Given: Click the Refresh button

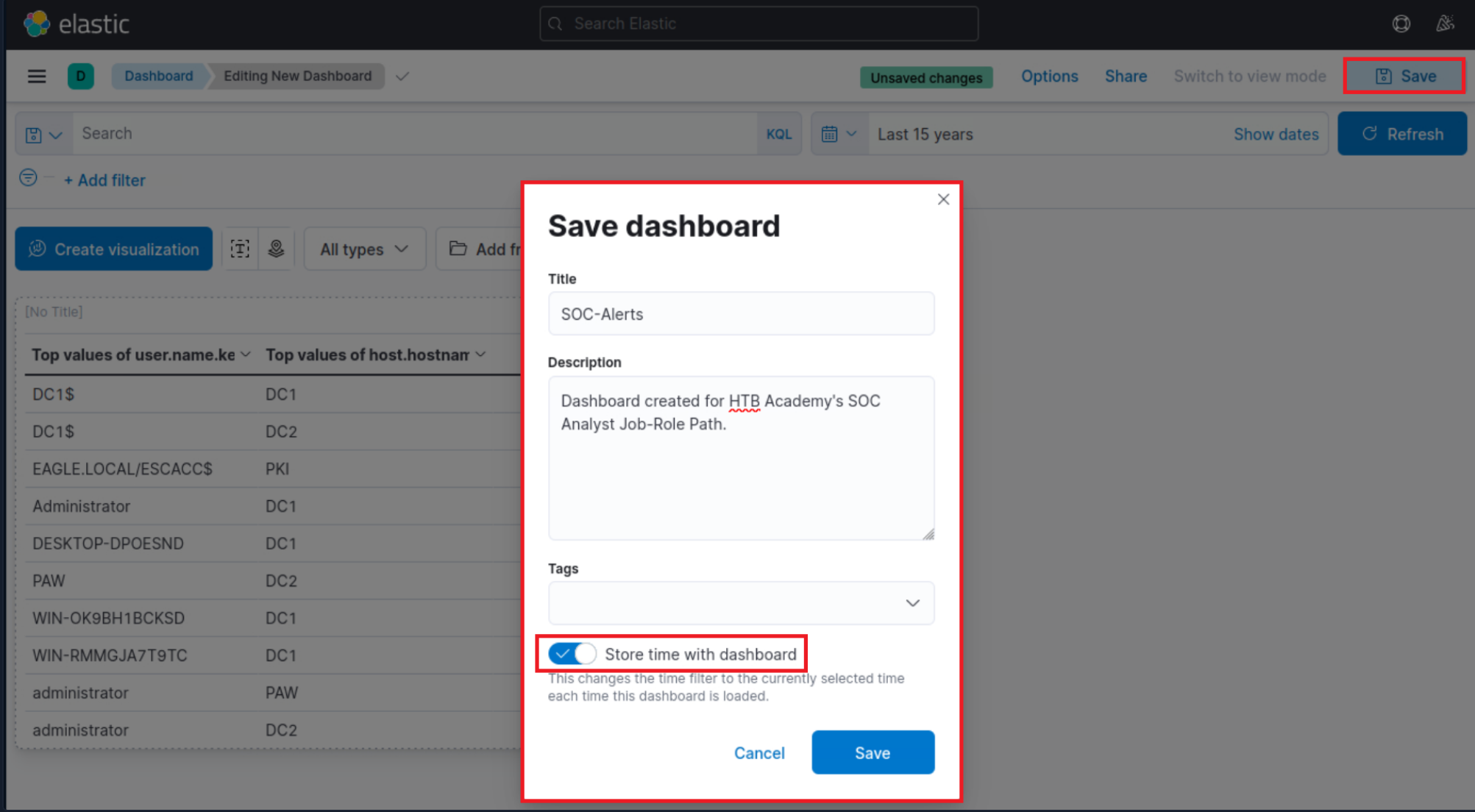Looking at the screenshot, I should 1402,134.
